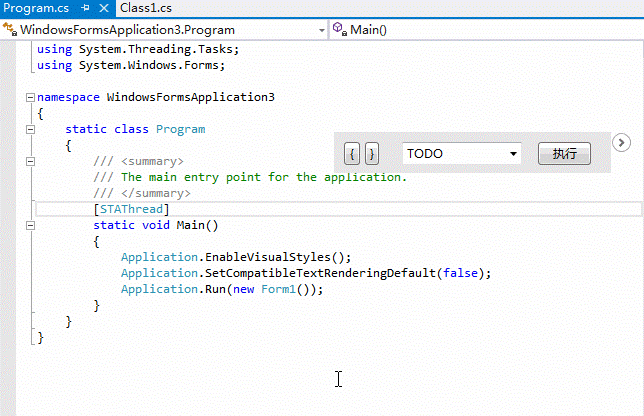Screen dimensions: 644x416
Task: Open the WindowsFormsApplication3.Program class dropdown
Action: (x=322, y=30)
